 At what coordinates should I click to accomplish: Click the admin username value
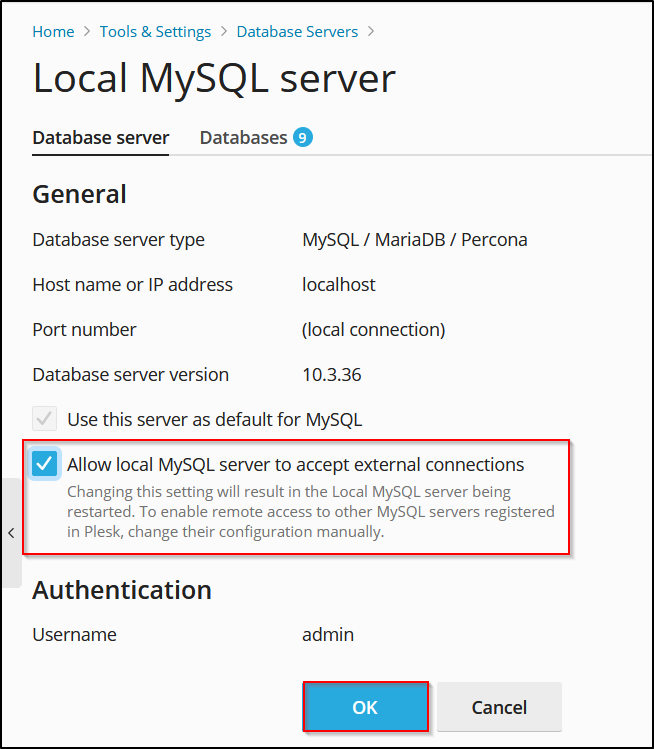tap(328, 635)
